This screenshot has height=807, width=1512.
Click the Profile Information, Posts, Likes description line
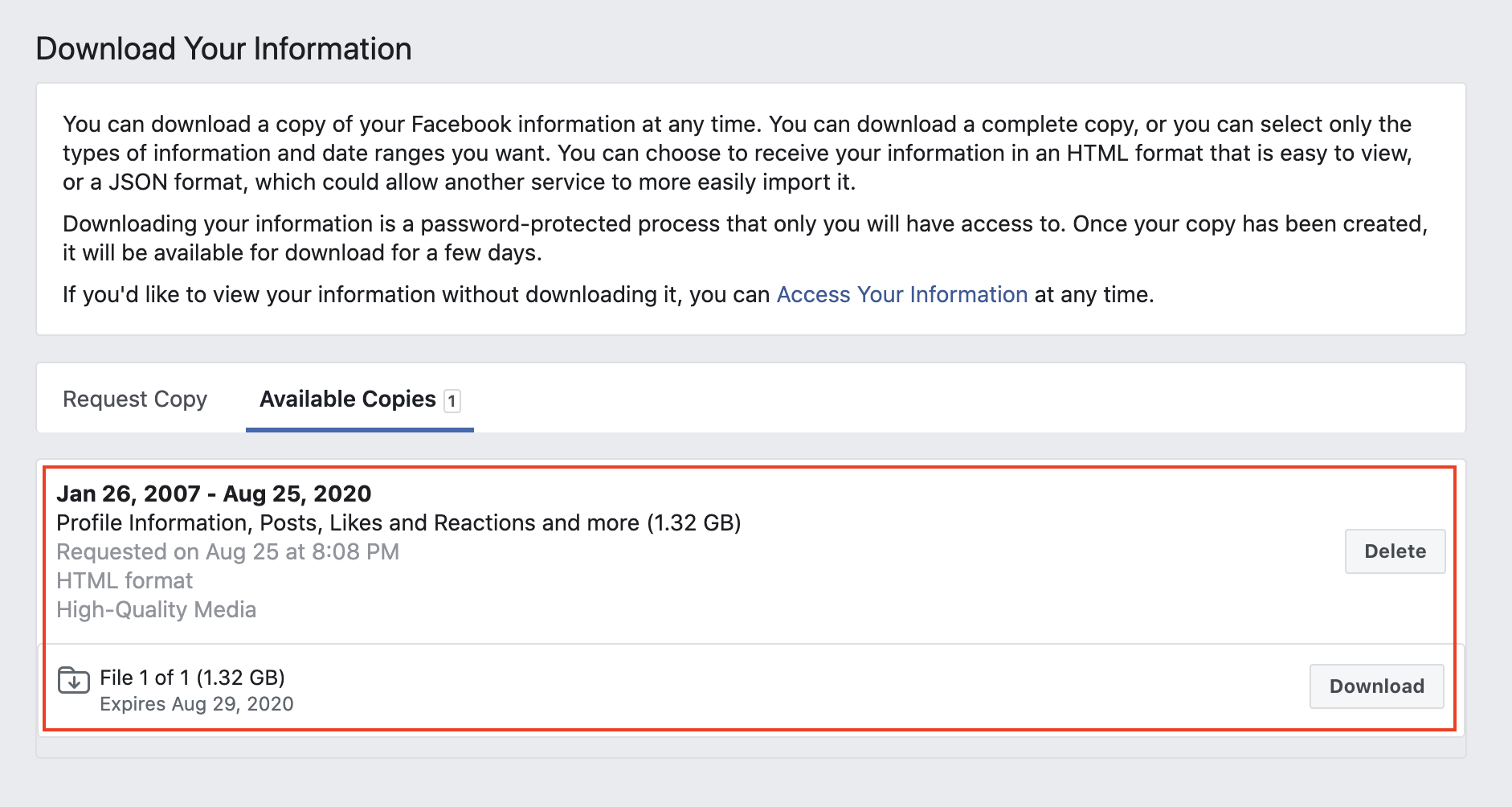click(398, 523)
